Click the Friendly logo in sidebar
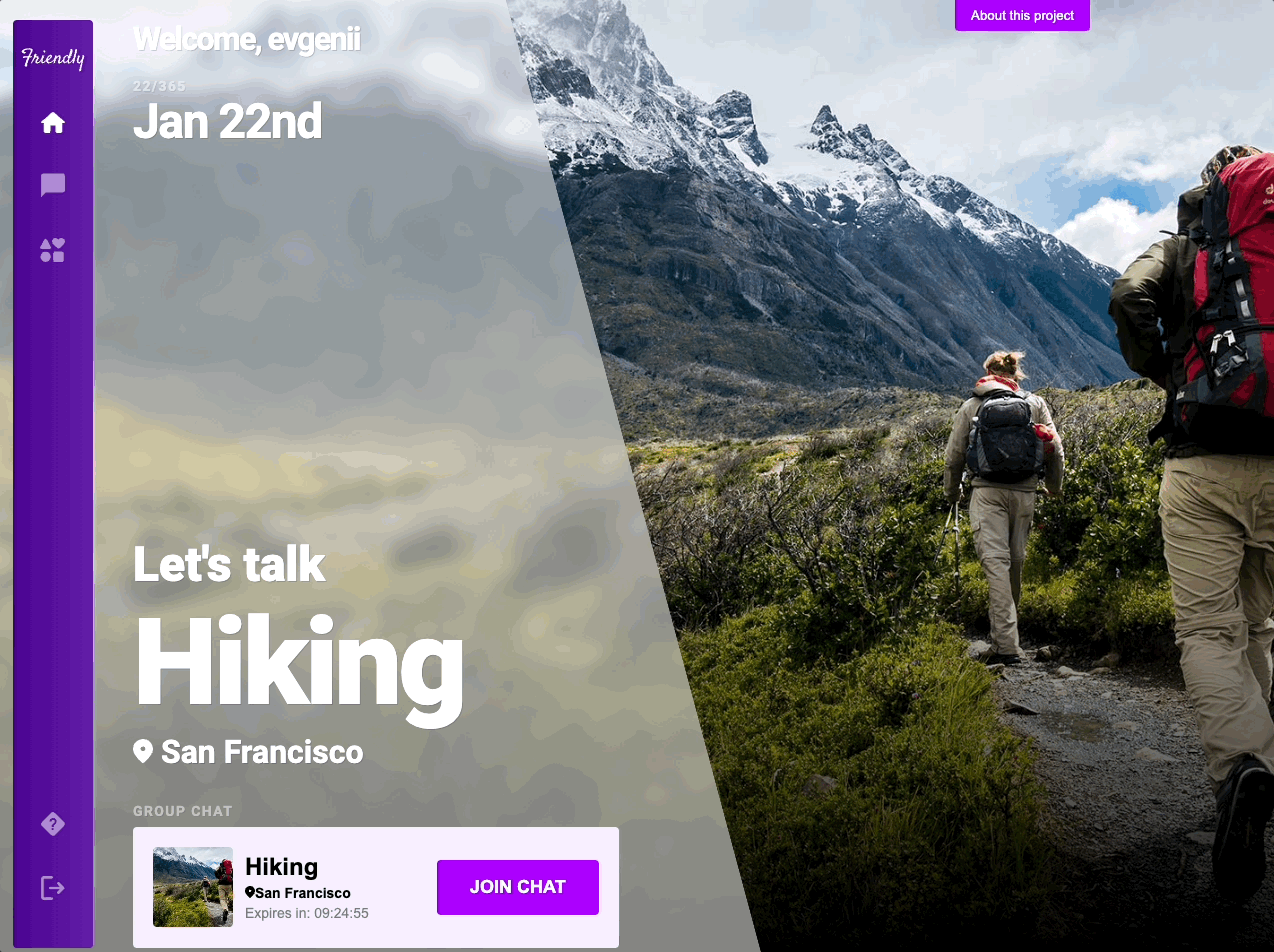1274x952 pixels. [x=53, y=58]
